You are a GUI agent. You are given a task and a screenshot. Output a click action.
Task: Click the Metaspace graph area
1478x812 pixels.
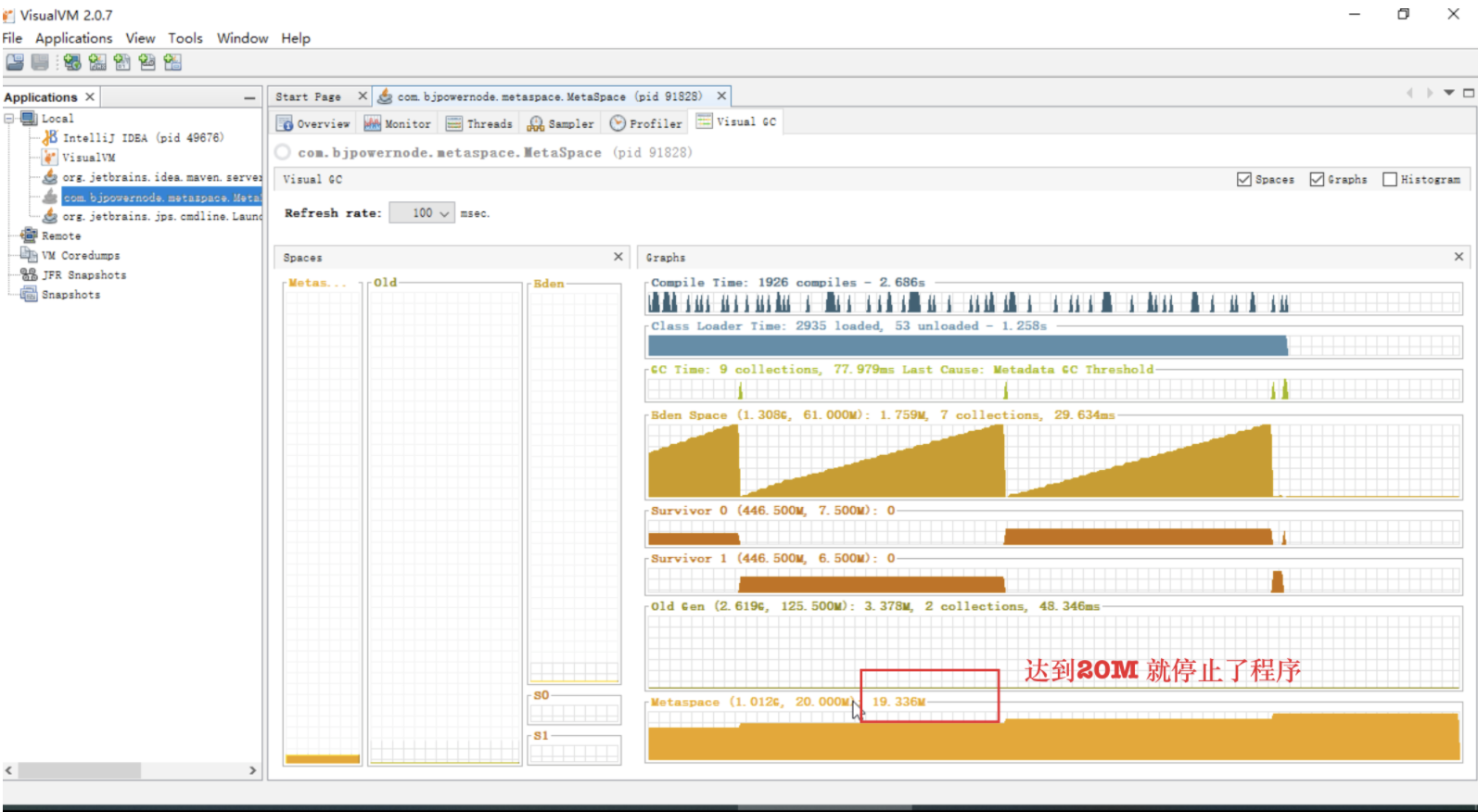[x=1053, y=737]
